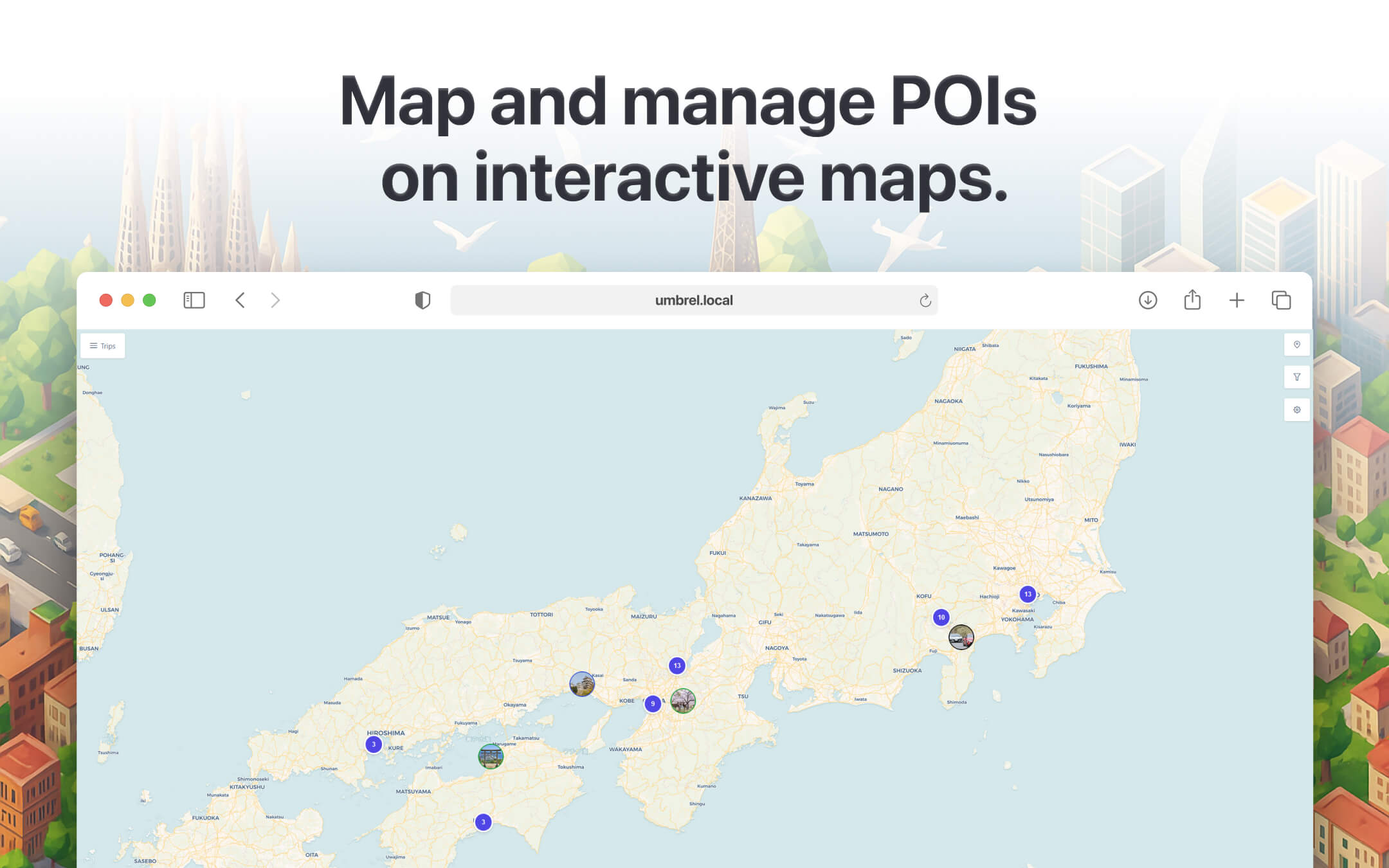Open the filter funnel control
This screenshot has width=1389, height=868.
coord(1296,377)
